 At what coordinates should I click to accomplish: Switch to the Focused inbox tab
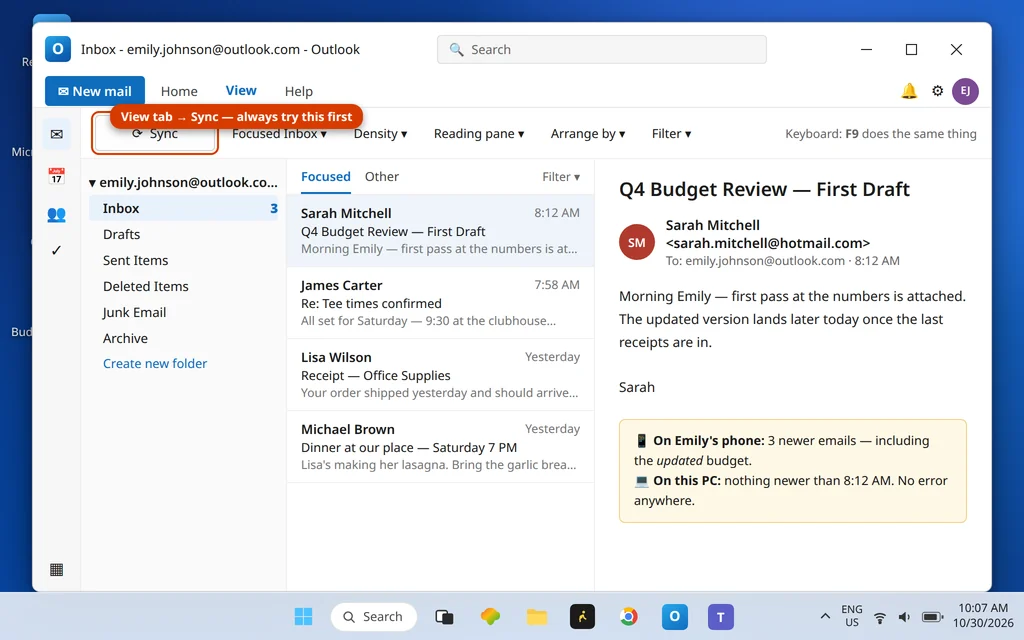326,176
